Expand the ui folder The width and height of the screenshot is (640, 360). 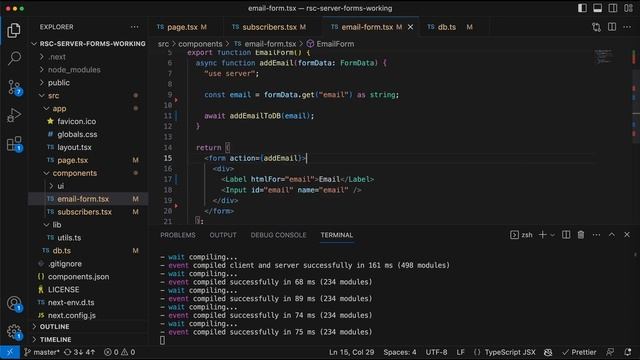(88, 186)
